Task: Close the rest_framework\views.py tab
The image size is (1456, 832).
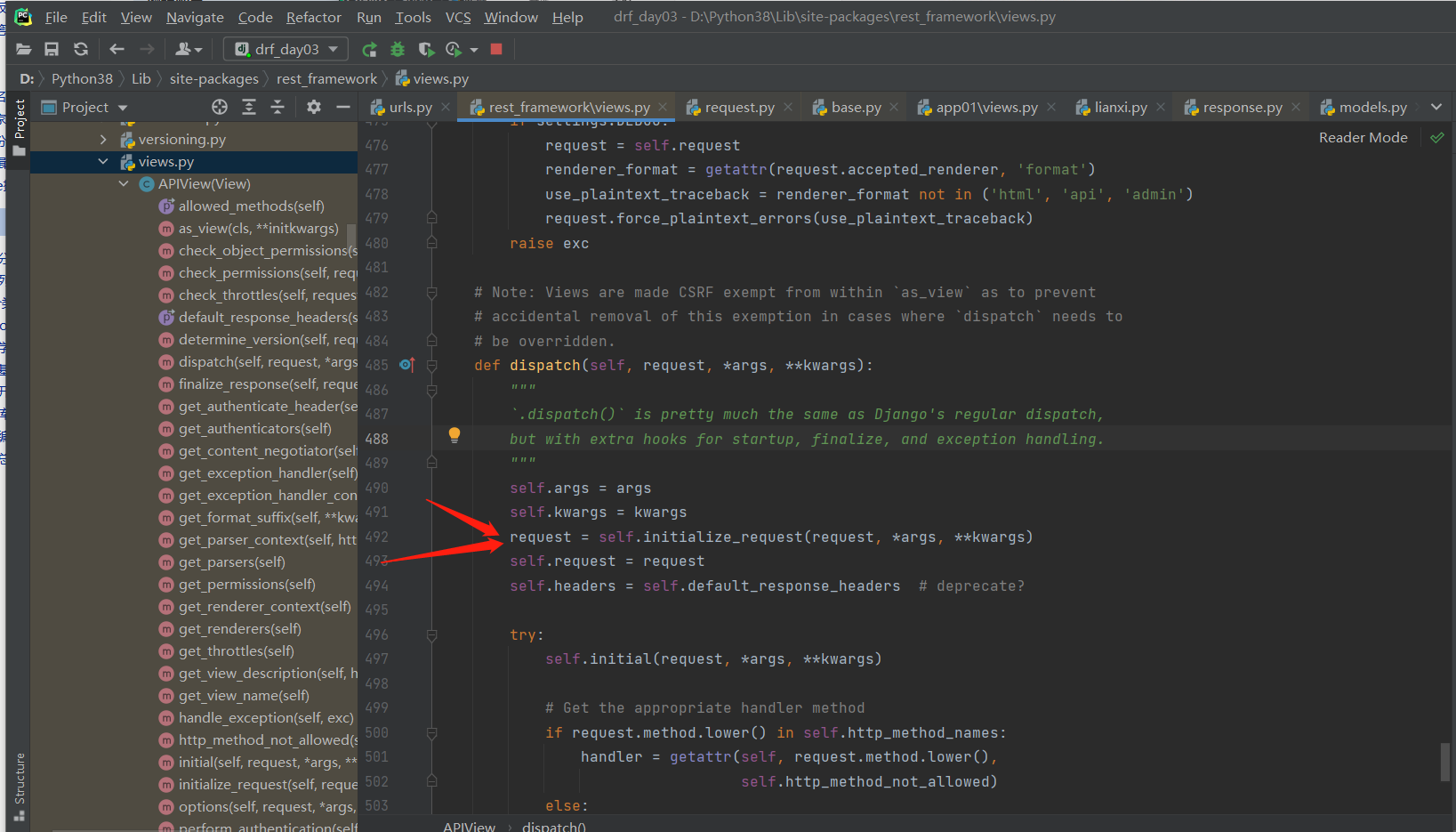Action: point(663,107)
